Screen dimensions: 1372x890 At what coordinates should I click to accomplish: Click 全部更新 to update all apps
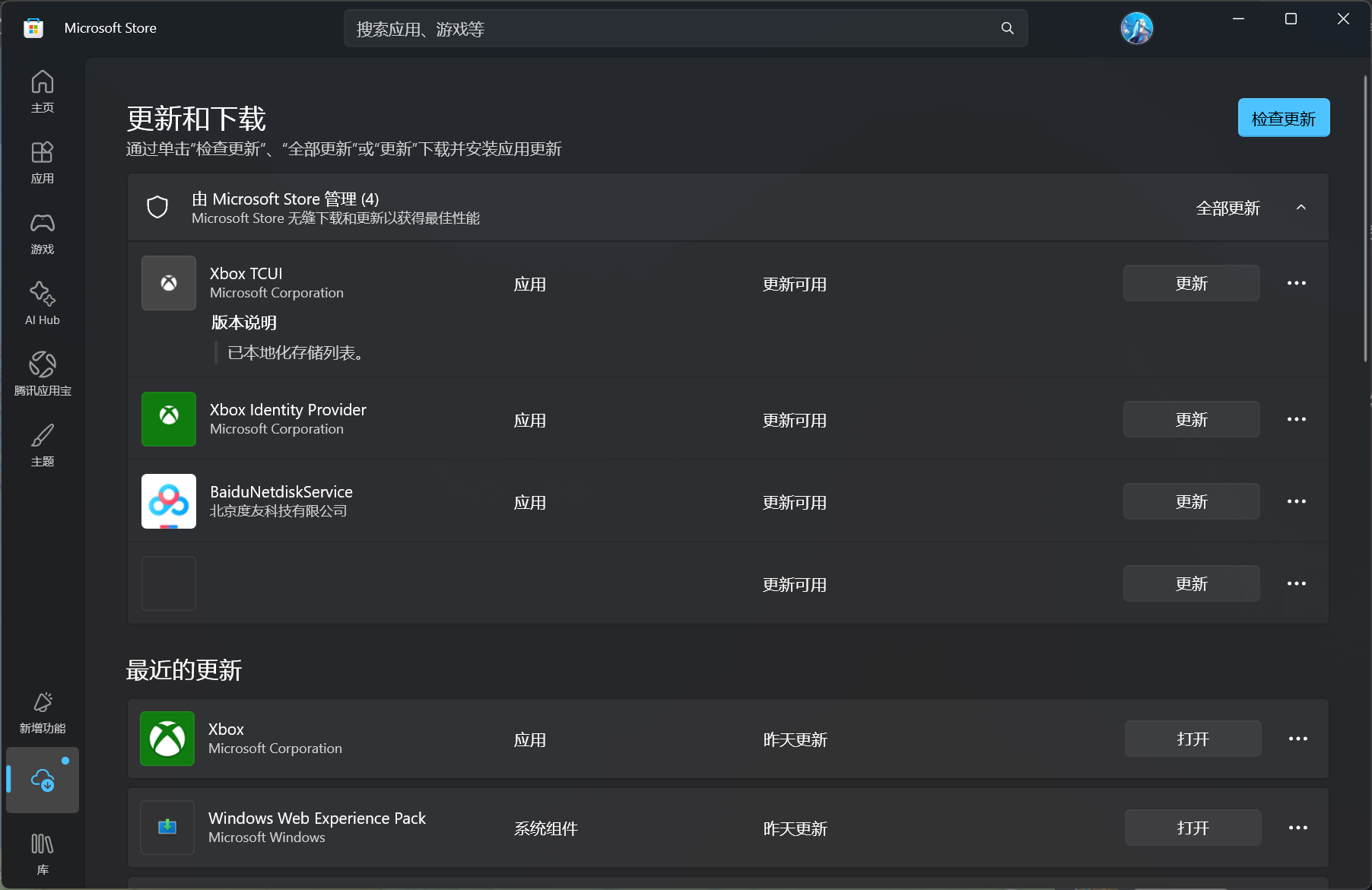coord(1228,208)
